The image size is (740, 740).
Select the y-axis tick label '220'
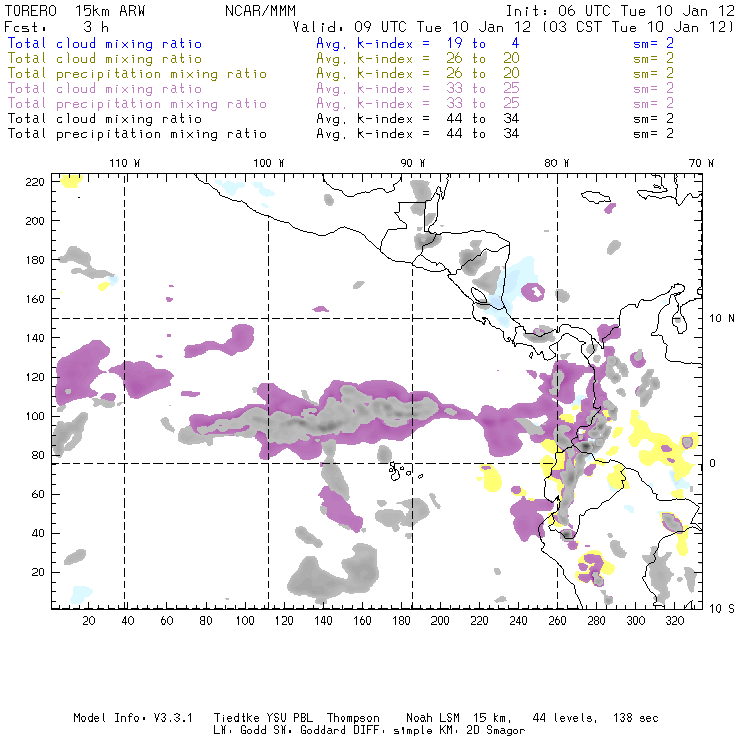pyautogui.click(x=35, y=182)
